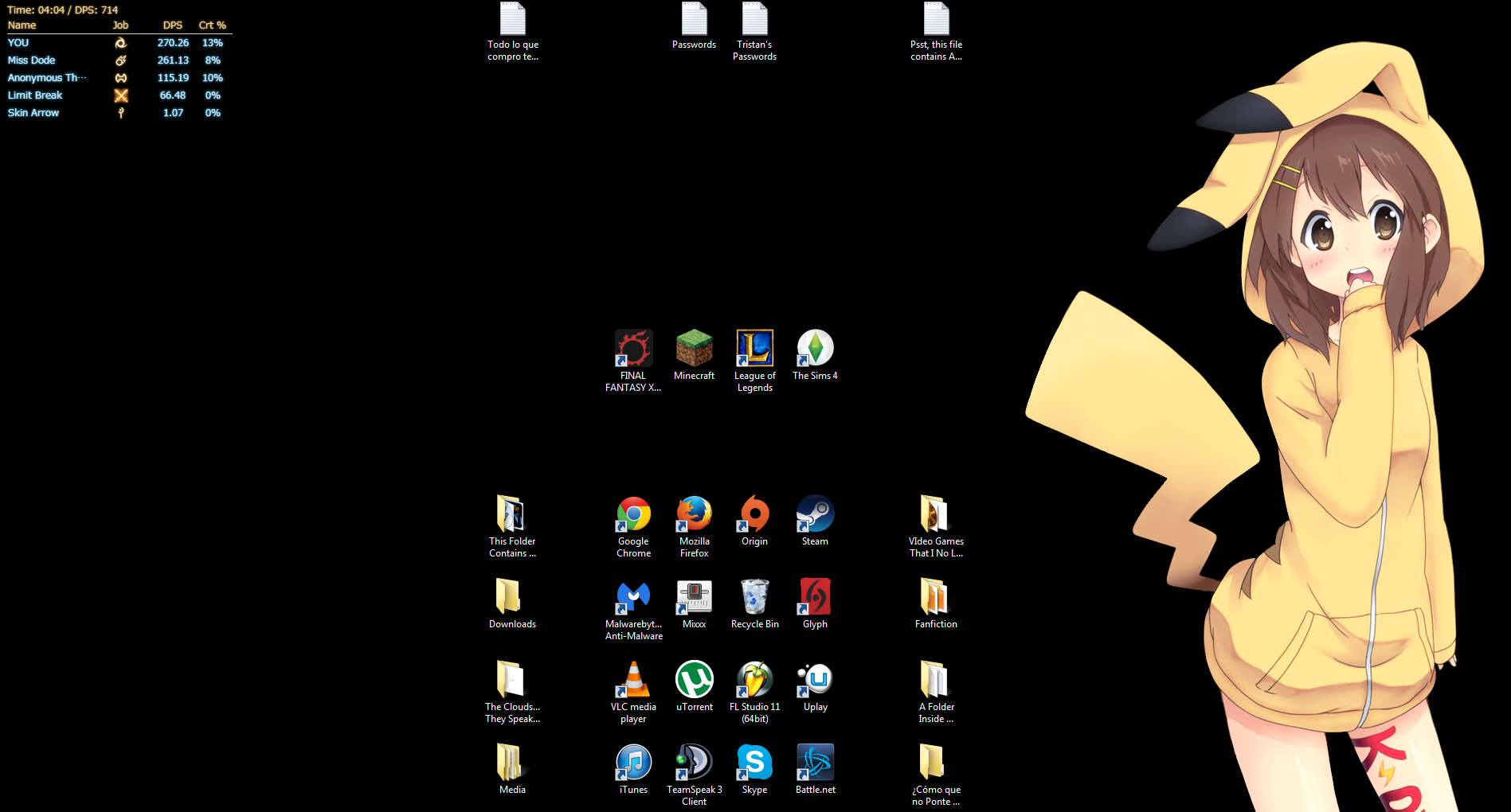Click the 261.13 DPS value
Viewport: 1511px width, 812px height.
pyautogui.click(x=173, y=61)
